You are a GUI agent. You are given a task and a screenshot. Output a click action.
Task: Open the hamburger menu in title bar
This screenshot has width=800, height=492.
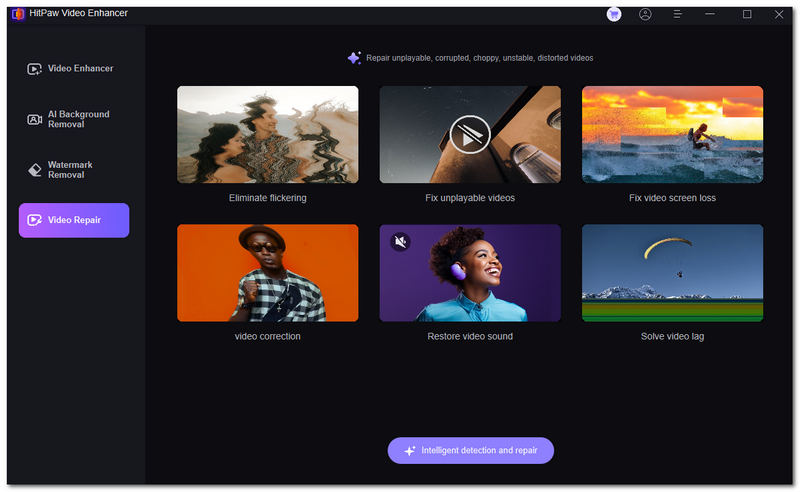(677, 14)
